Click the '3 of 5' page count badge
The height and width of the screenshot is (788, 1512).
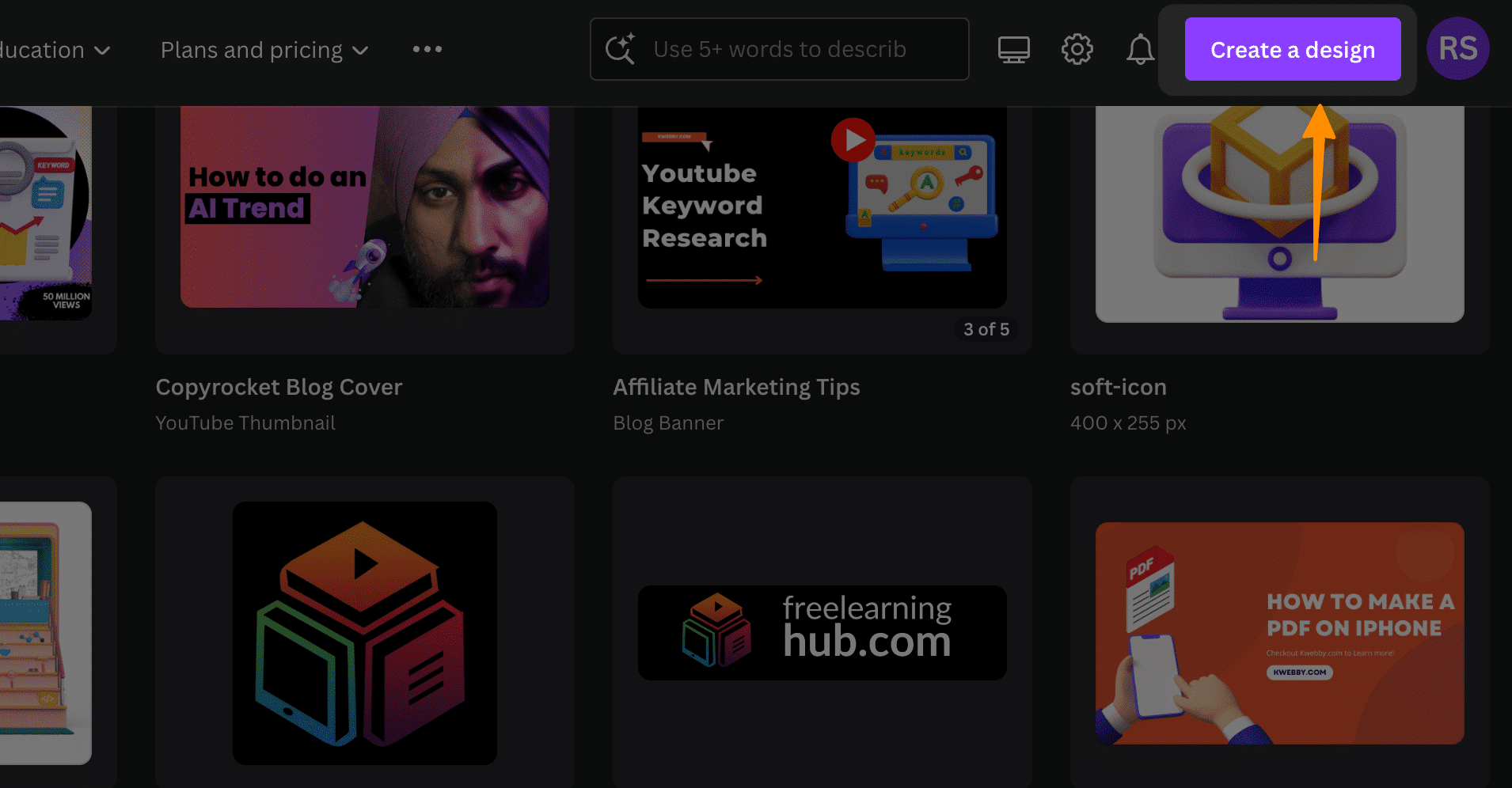pos(986,329)
